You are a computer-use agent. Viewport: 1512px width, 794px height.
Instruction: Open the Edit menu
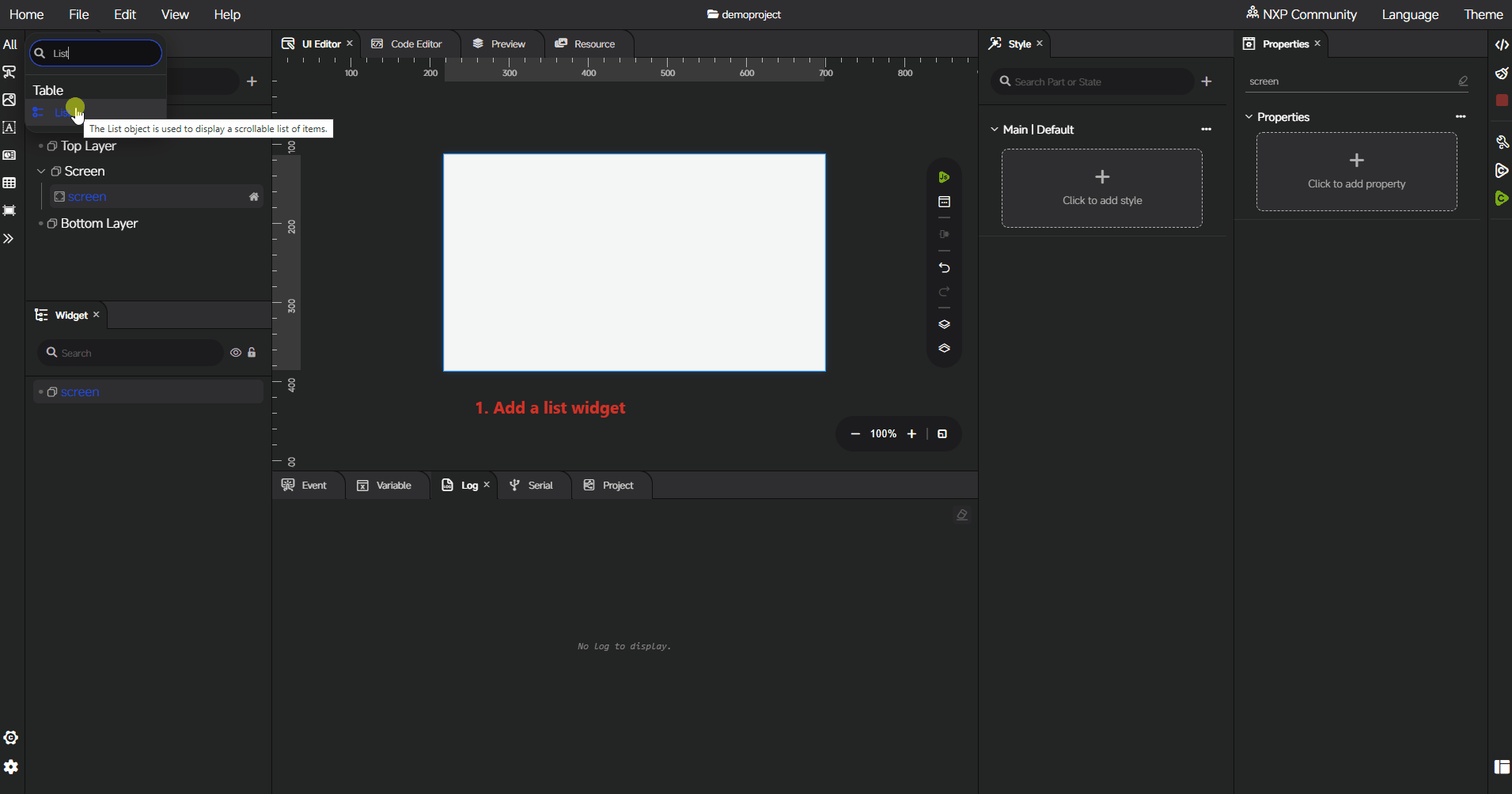pyautogui.click(x=124, y=14)
